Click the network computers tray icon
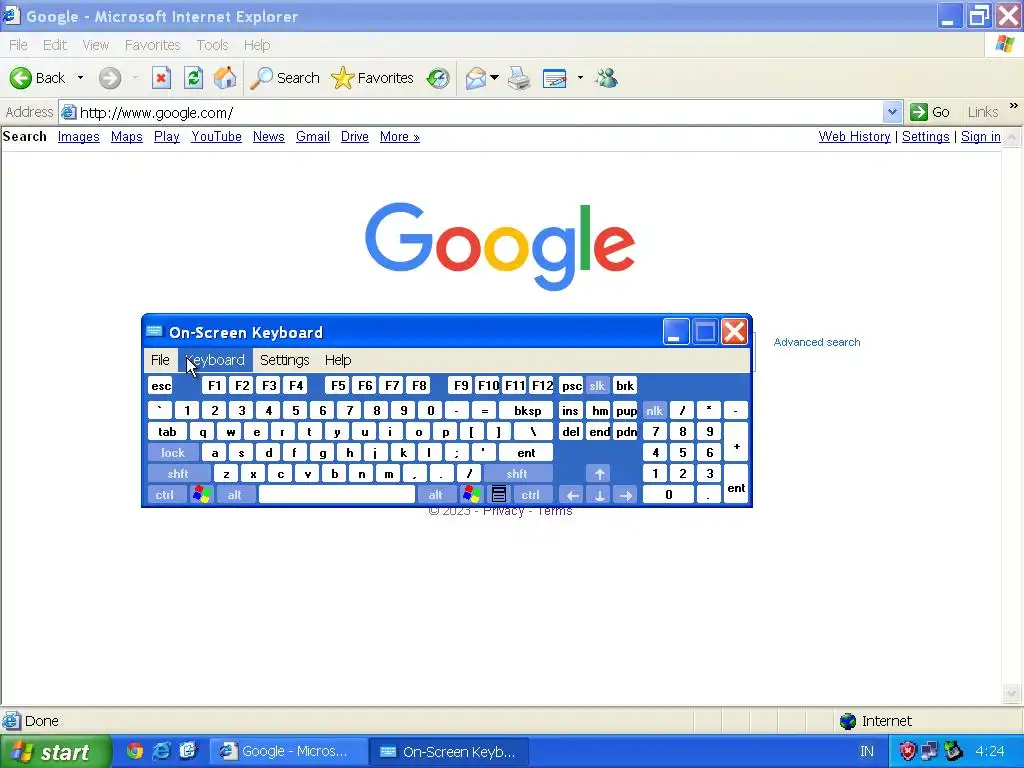 click(929, 751)
